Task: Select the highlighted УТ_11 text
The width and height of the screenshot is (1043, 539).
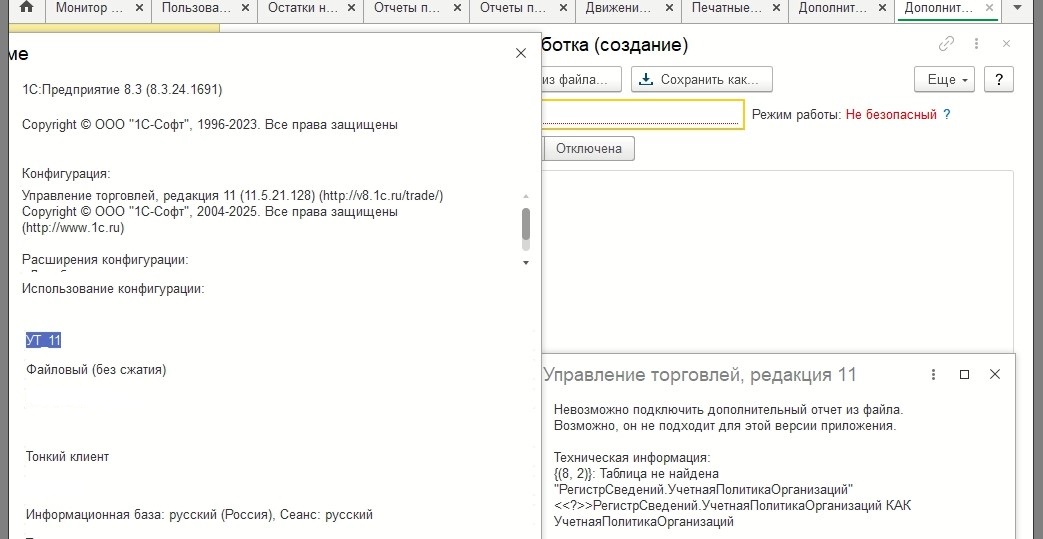Action: tap(43, 341)
